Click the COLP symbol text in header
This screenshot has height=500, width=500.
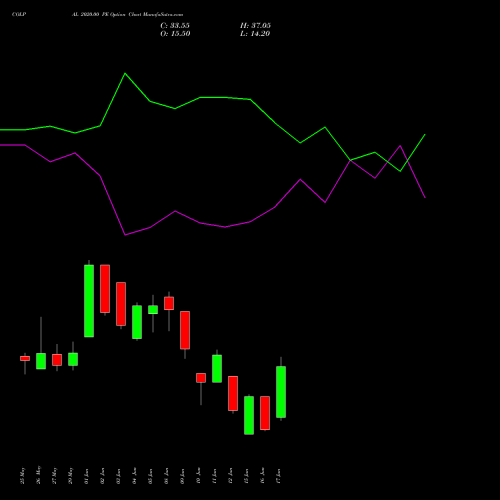coord(19,14)
